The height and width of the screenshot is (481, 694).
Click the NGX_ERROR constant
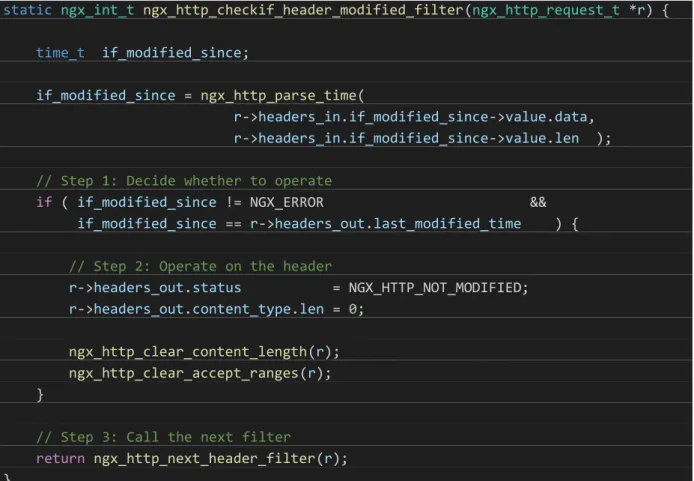(x=287, y=203)
